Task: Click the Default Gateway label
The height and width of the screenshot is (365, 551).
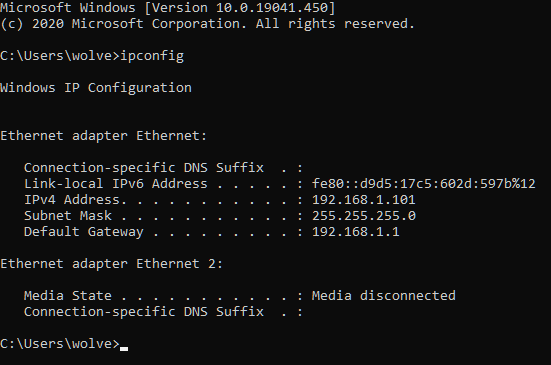Action: (84, 232)
